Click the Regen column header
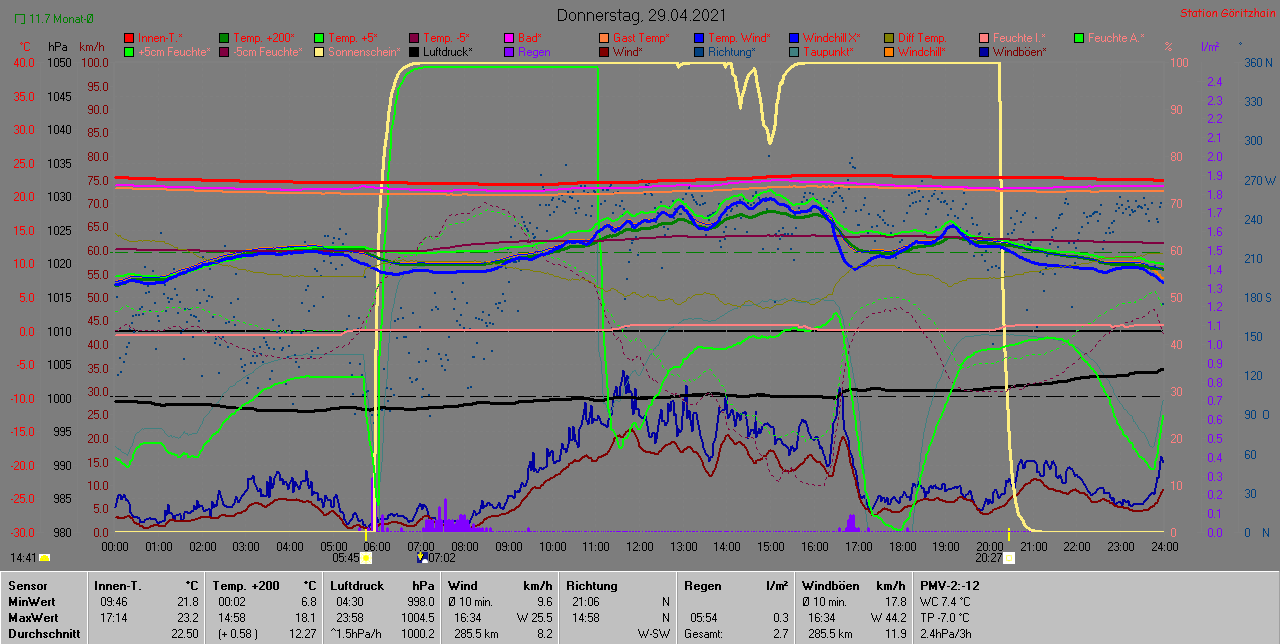This screenshot has height=644, width=1280. pos(704,586)
